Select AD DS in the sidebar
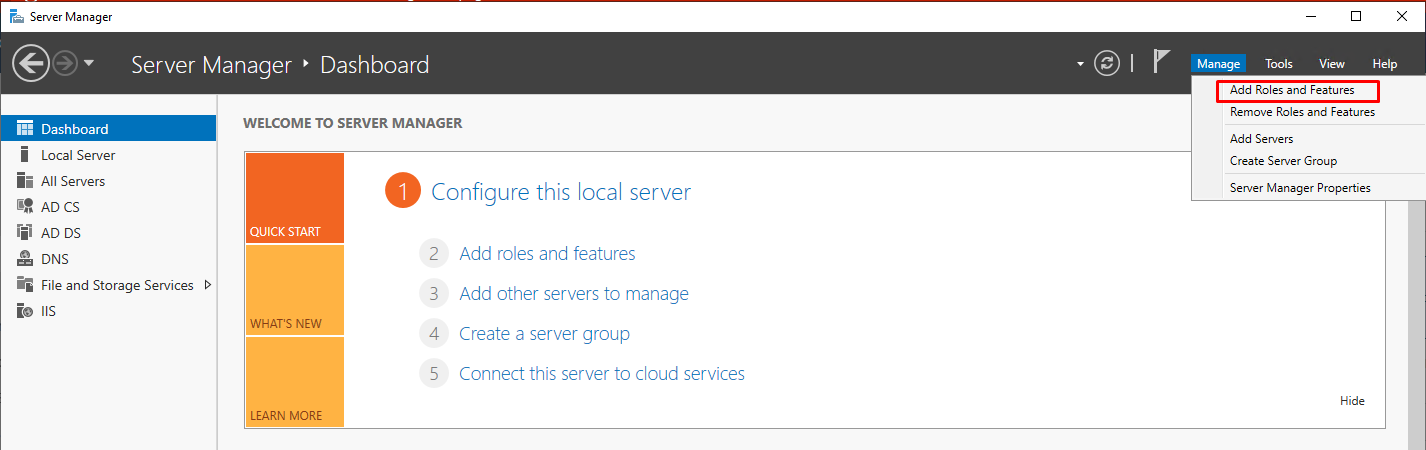The image size is (1426, 450). pos(60,233)
